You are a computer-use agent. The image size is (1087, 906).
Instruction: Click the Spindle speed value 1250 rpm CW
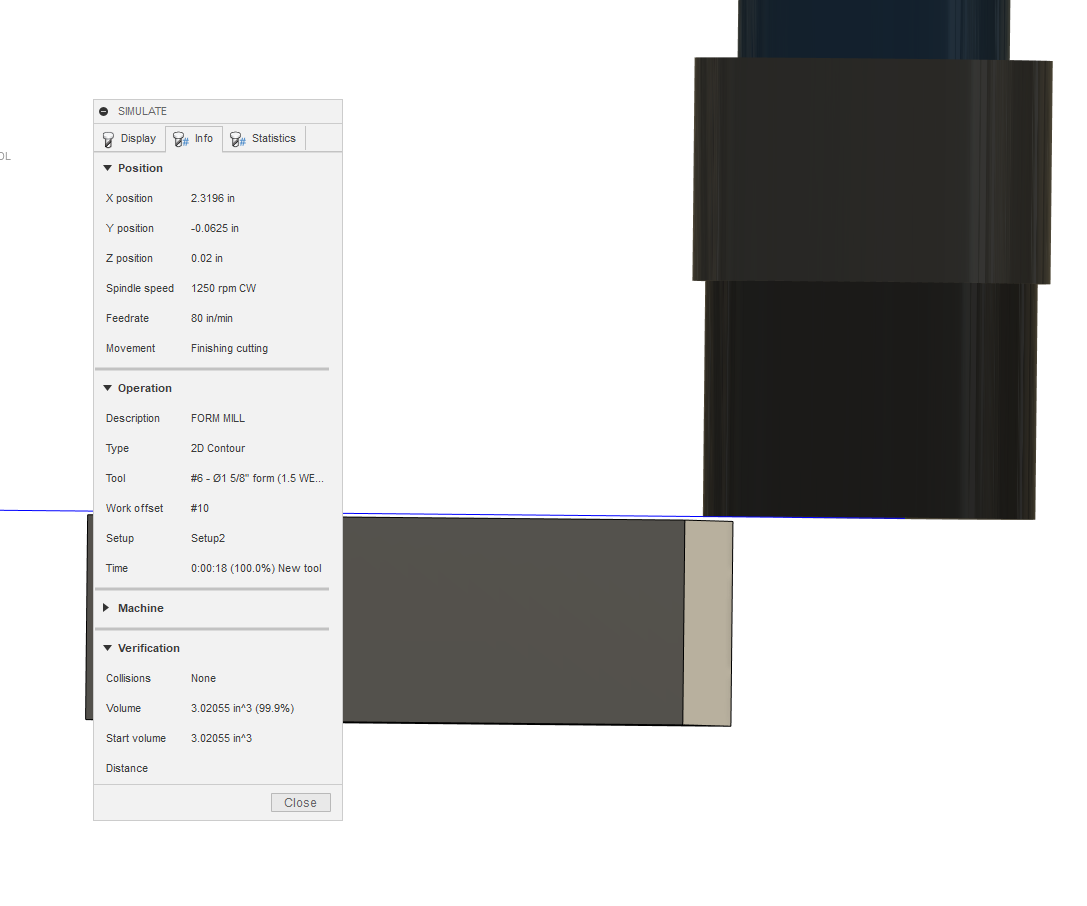[223, 288]
